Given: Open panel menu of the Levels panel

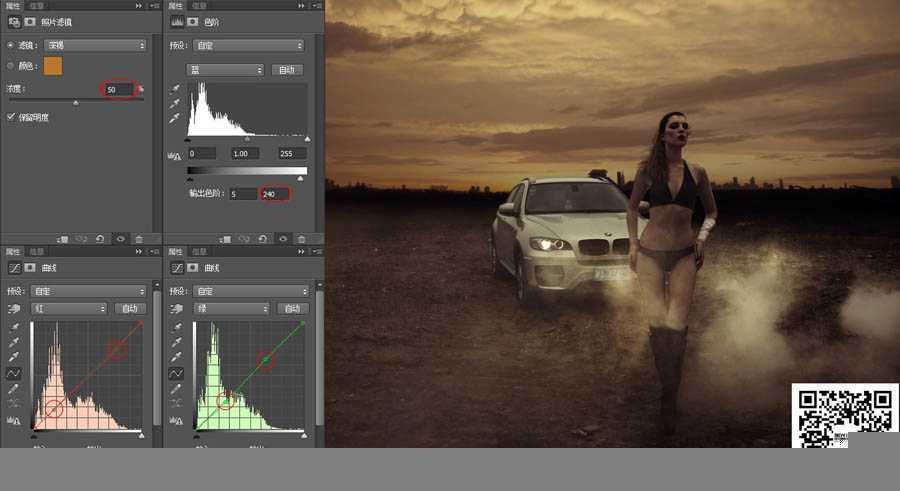Looking at the screenshot, I should [317, 5].
